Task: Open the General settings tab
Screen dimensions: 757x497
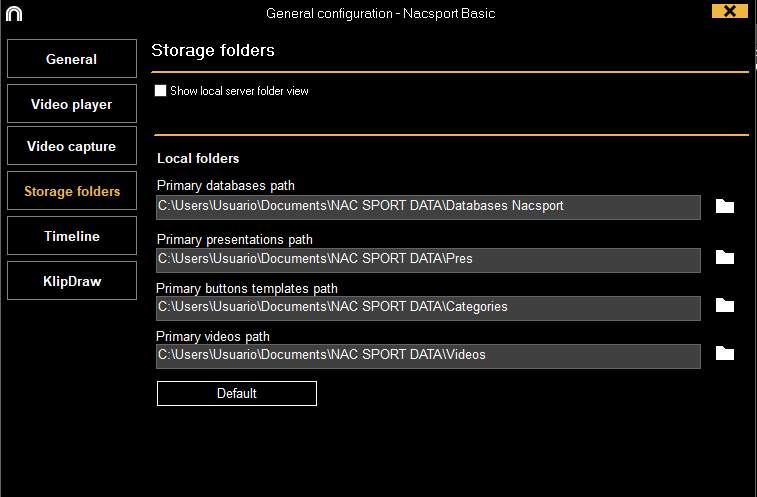Action: [72, 59]
